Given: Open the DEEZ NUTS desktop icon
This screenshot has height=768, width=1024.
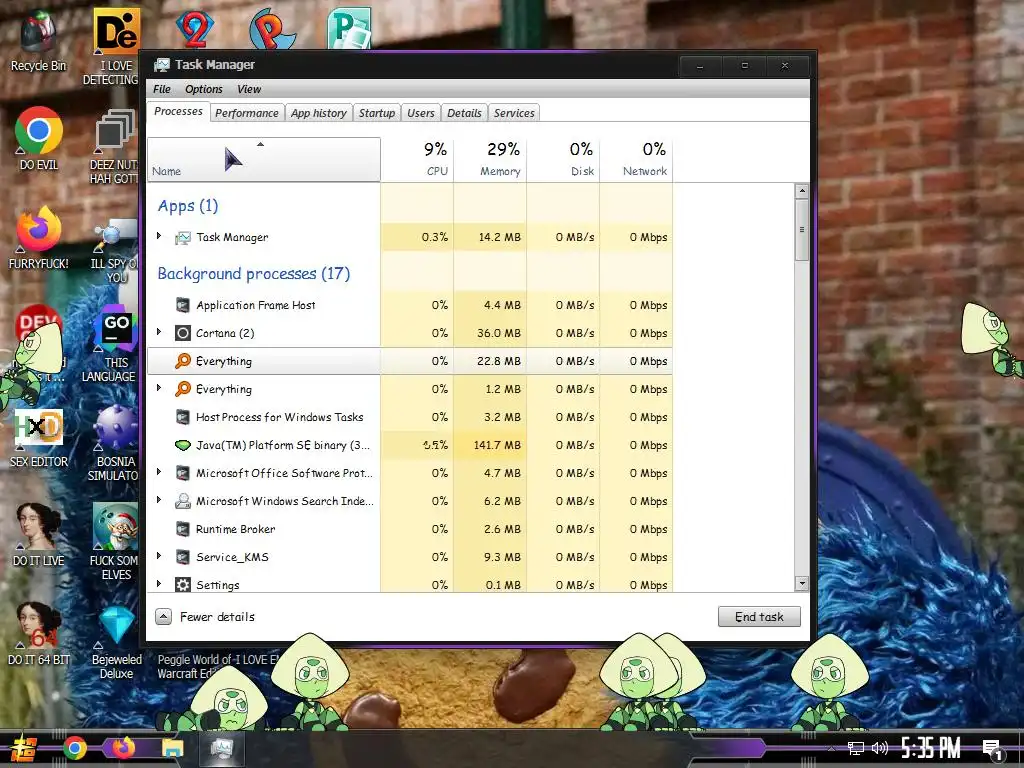Looking at the screenshot, I should click(115, 146).
